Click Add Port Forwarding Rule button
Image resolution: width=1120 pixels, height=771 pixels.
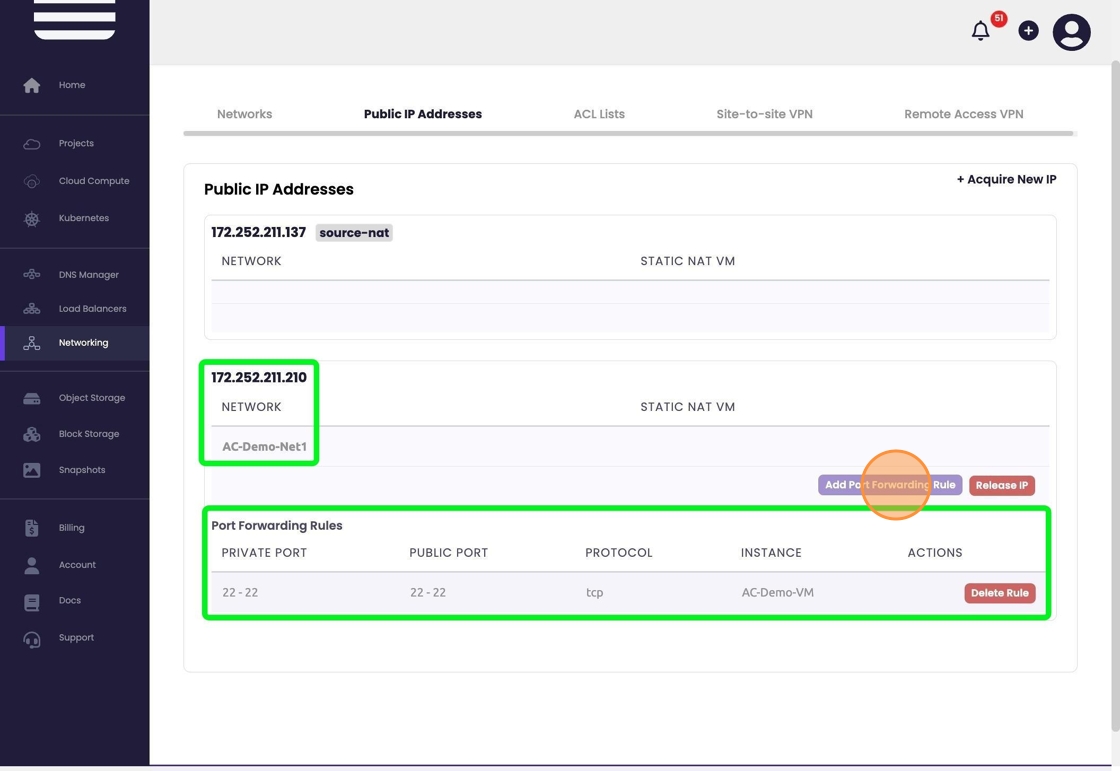[889, 485]
